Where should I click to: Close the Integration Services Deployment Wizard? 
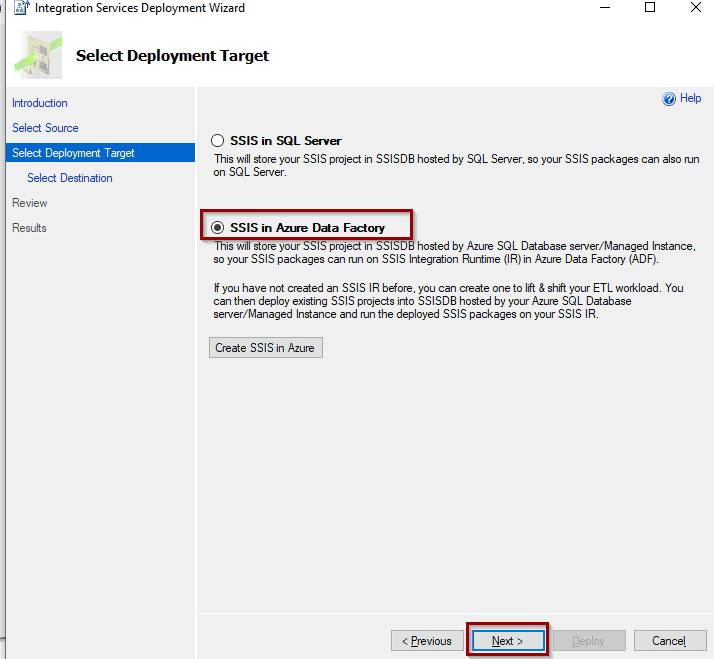[696, 7]
